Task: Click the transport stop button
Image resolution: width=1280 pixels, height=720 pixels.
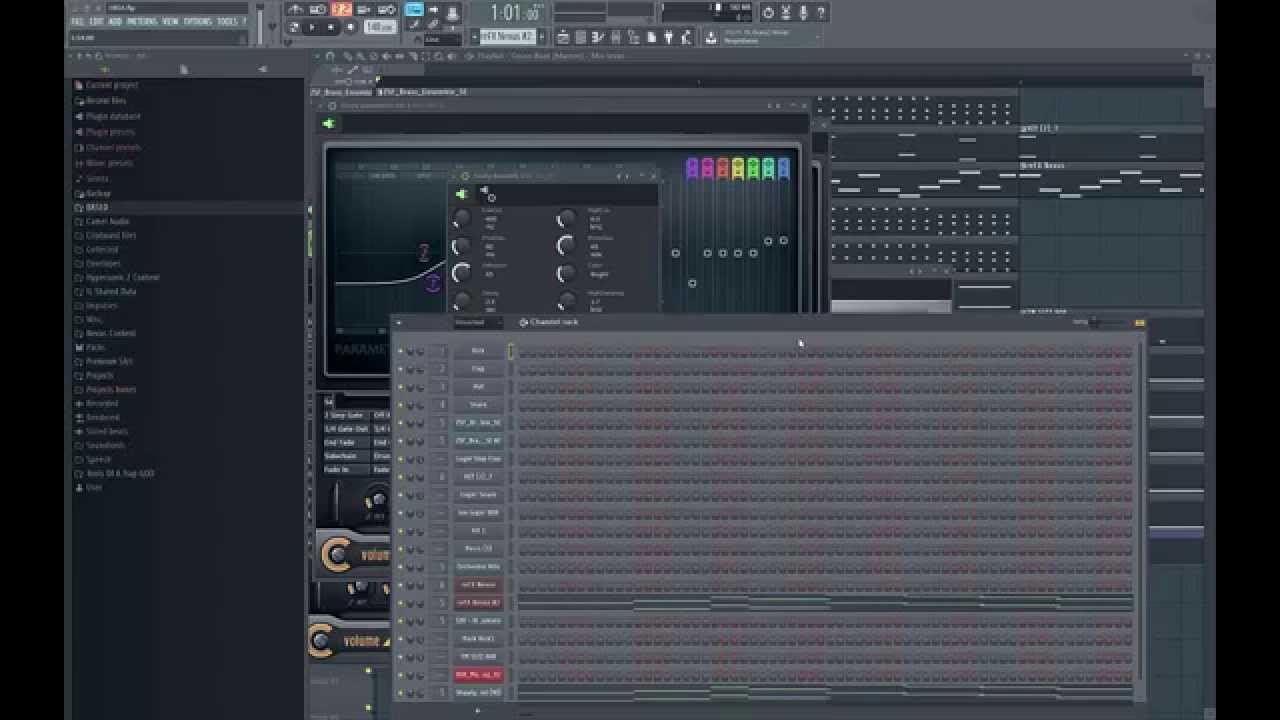Action: (331, 28)
